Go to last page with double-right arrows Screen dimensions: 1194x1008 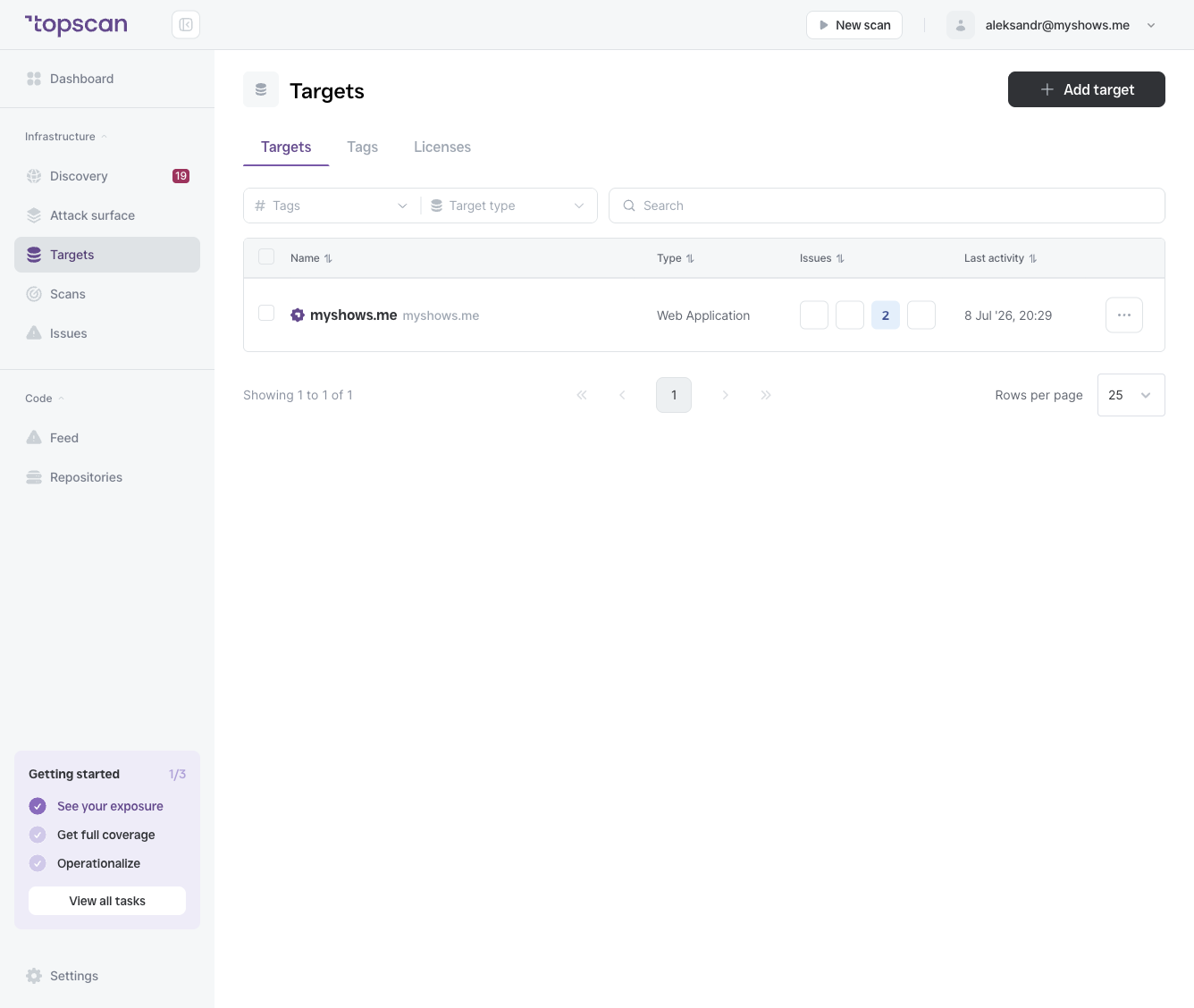click(x=766, y=395)
